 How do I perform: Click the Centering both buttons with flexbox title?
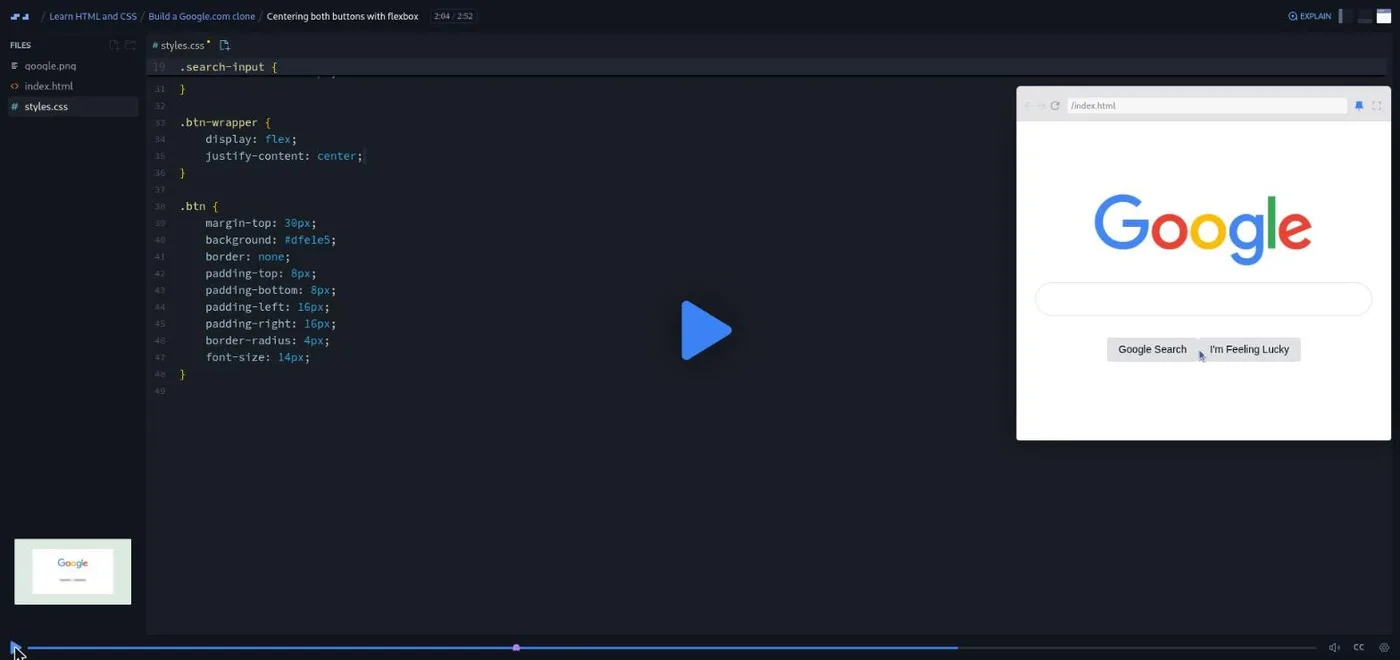coord(342,16)
